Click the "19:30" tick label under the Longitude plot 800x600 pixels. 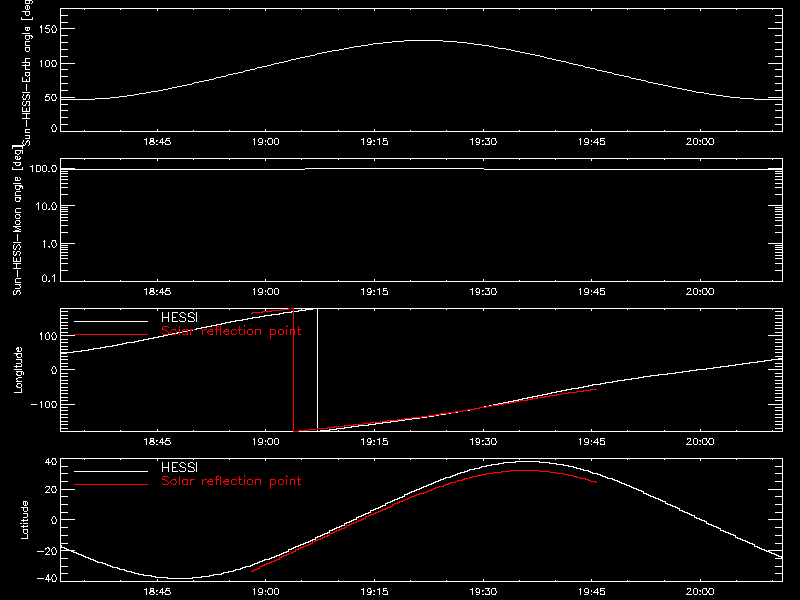pos(483,442)
